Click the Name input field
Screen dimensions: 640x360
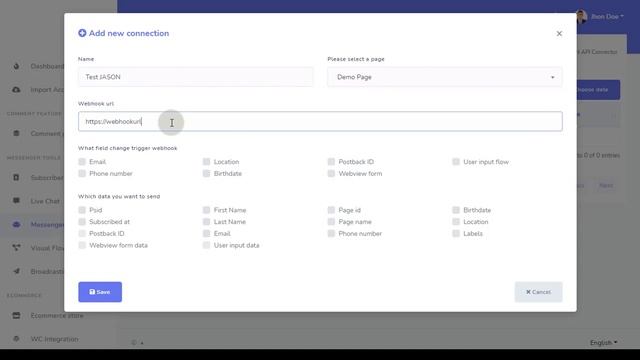(x=196, y=77)
